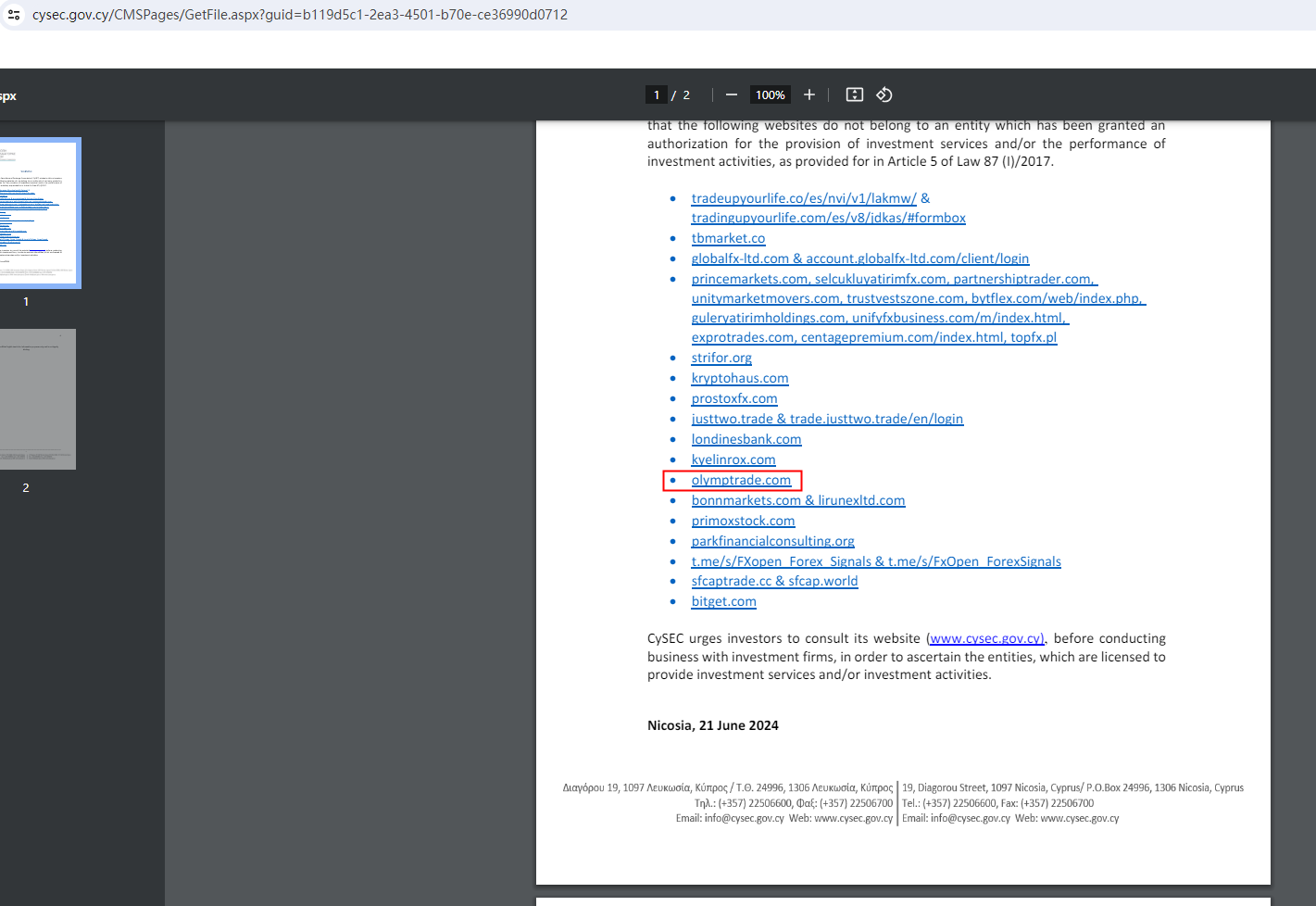Open the tradeupyourlife.co/es/nvi/v1/lakmw/ link
Viewport: 1316px width, 906px height.
click(x=804, y=198)
